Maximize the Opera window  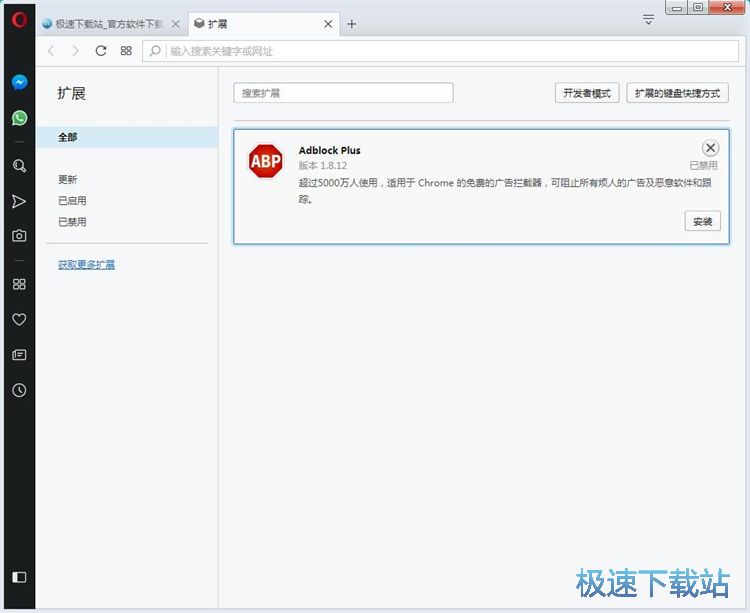click(698, 7)
